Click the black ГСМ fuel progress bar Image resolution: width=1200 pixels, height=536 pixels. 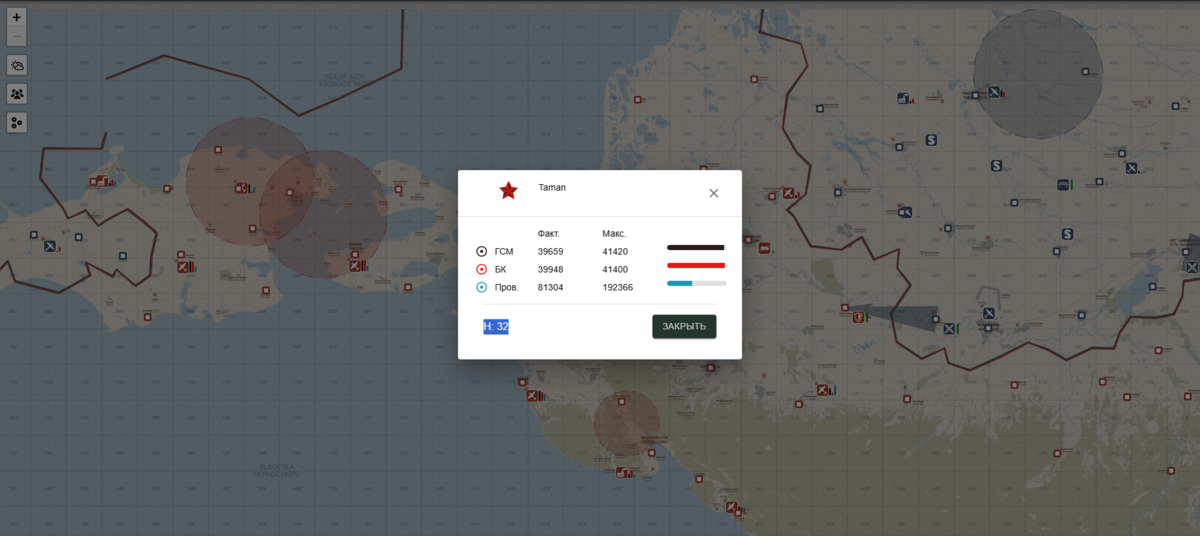pos(696,247)
